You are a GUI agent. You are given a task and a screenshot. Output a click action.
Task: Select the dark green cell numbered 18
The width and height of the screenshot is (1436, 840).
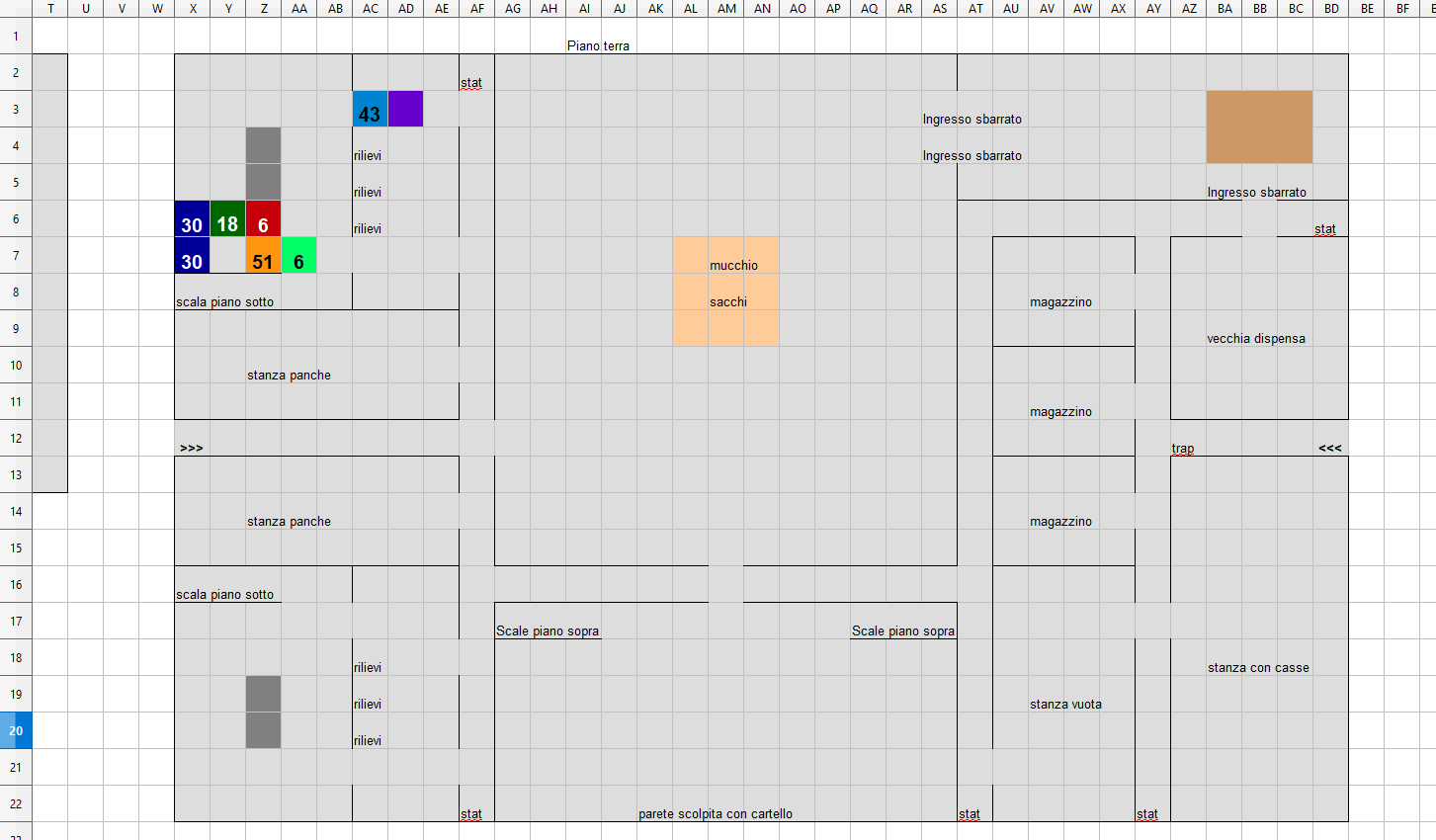pyautogui.click(x=227, y=219)
